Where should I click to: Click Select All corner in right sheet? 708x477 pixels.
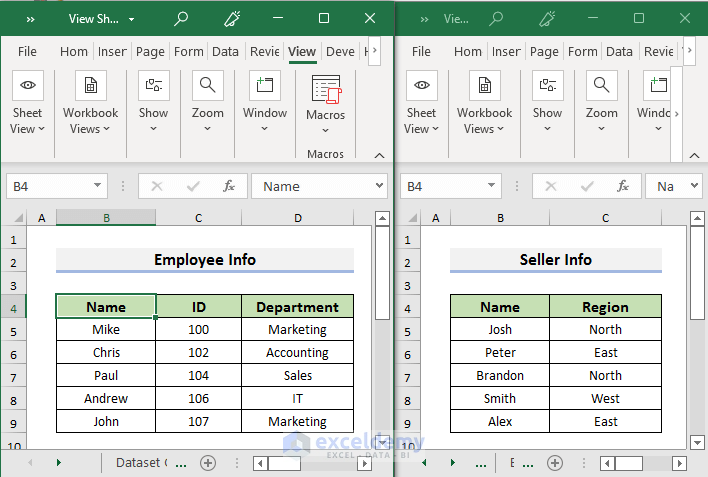(x=412, y=218)
